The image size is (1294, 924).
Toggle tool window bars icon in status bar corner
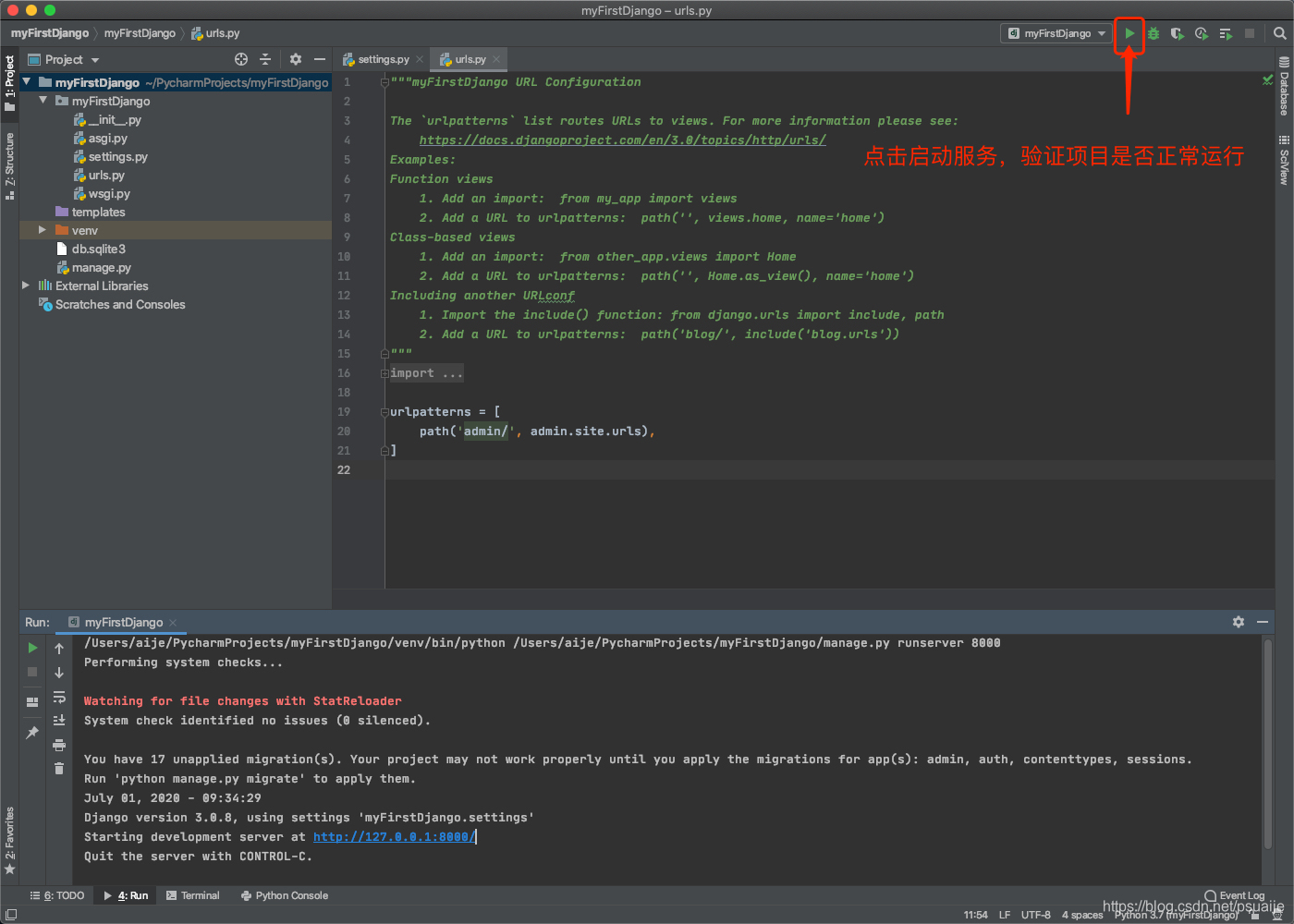tap(10, 915)
